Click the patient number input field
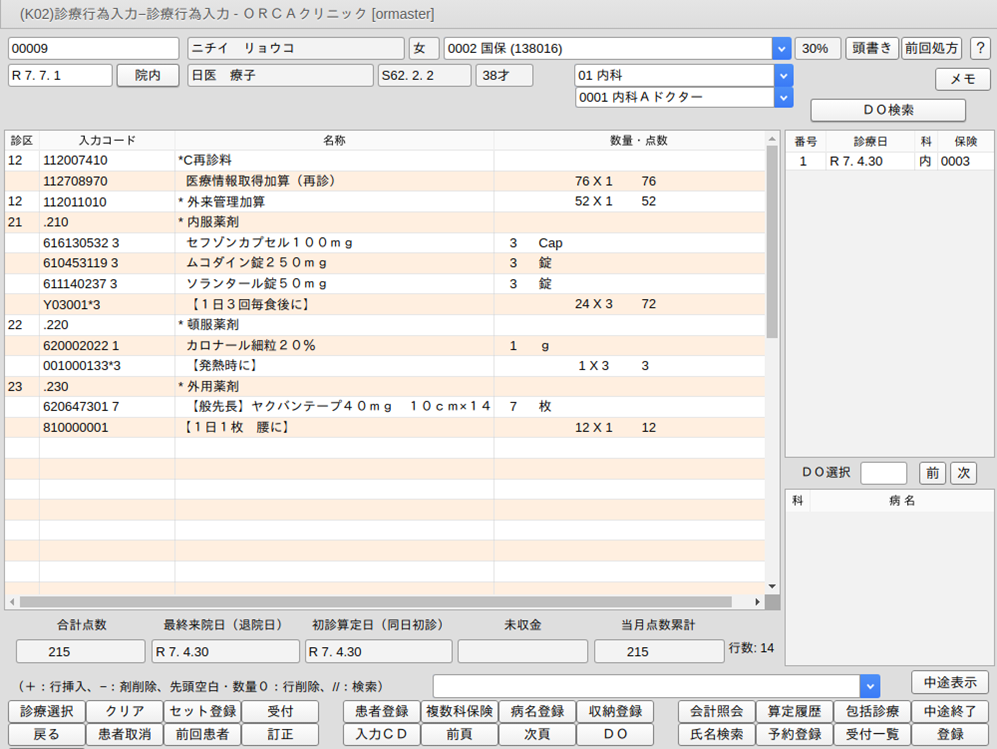The image size is (997, 749). (x=94, y=49)
